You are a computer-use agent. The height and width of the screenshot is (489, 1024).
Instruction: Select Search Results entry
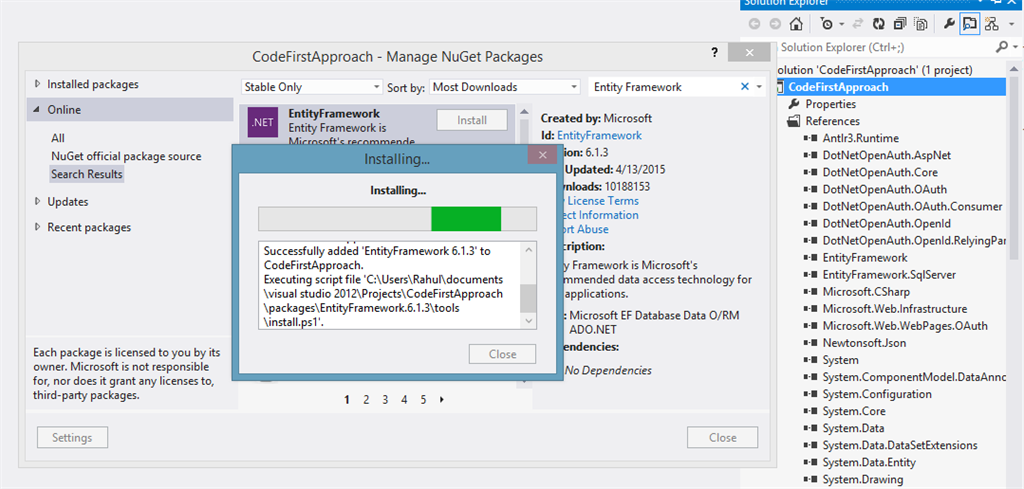coord(87,174)
